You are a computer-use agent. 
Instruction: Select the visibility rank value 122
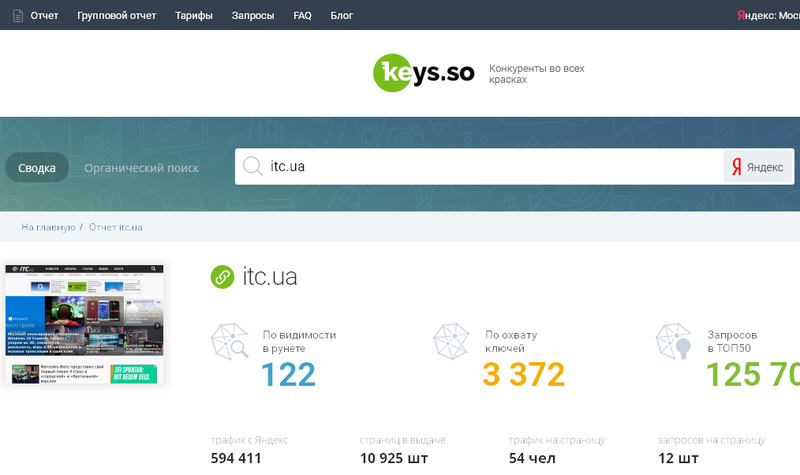tap(288, 374)
